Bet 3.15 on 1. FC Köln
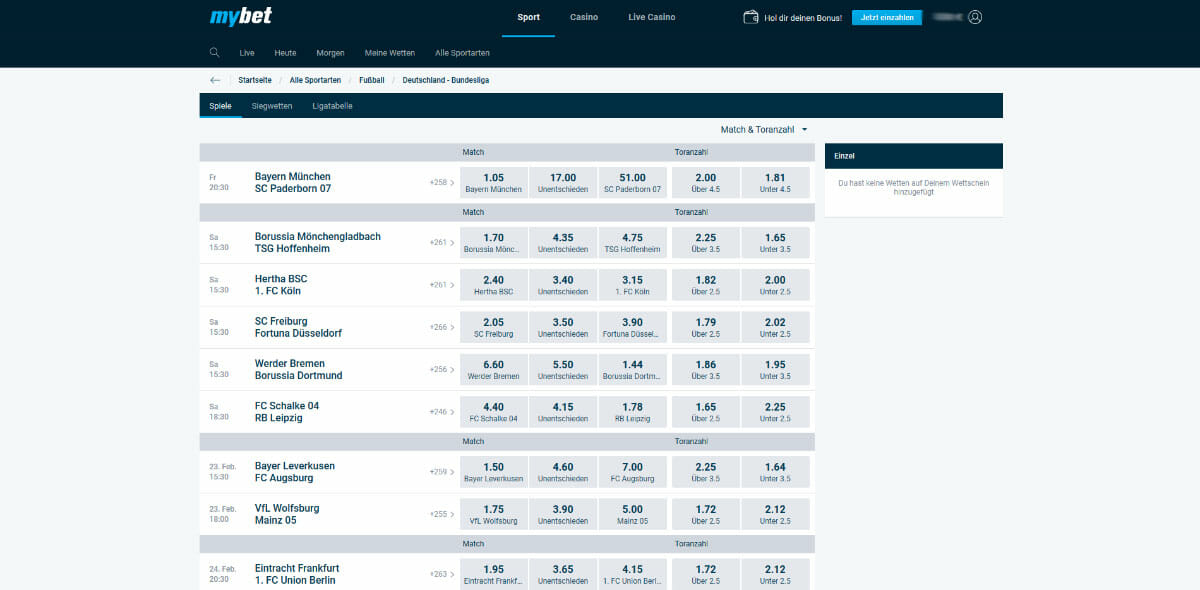Viewport: 1200px width, 590px height. coord(633,285)
